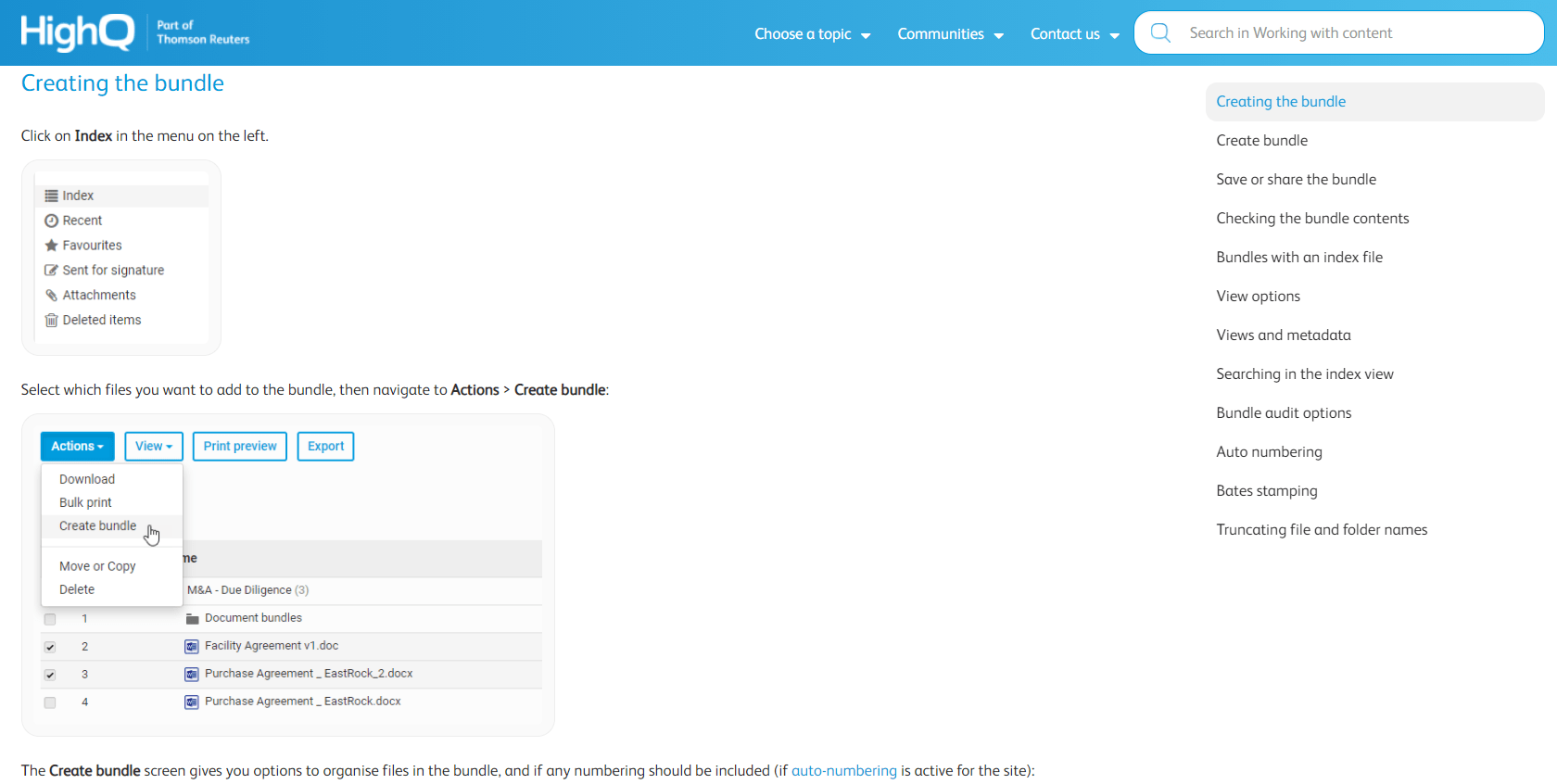This screenshot has width=1557, height=784.
Task: Click the Deleted items trash icon
Action: [51, 321]
